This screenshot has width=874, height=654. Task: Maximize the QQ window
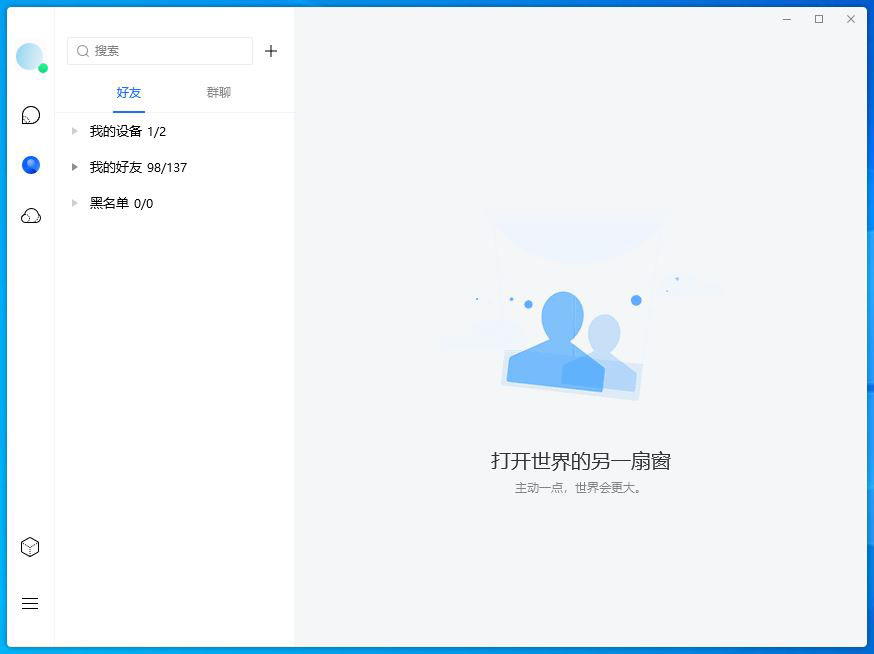coord(818,19)
